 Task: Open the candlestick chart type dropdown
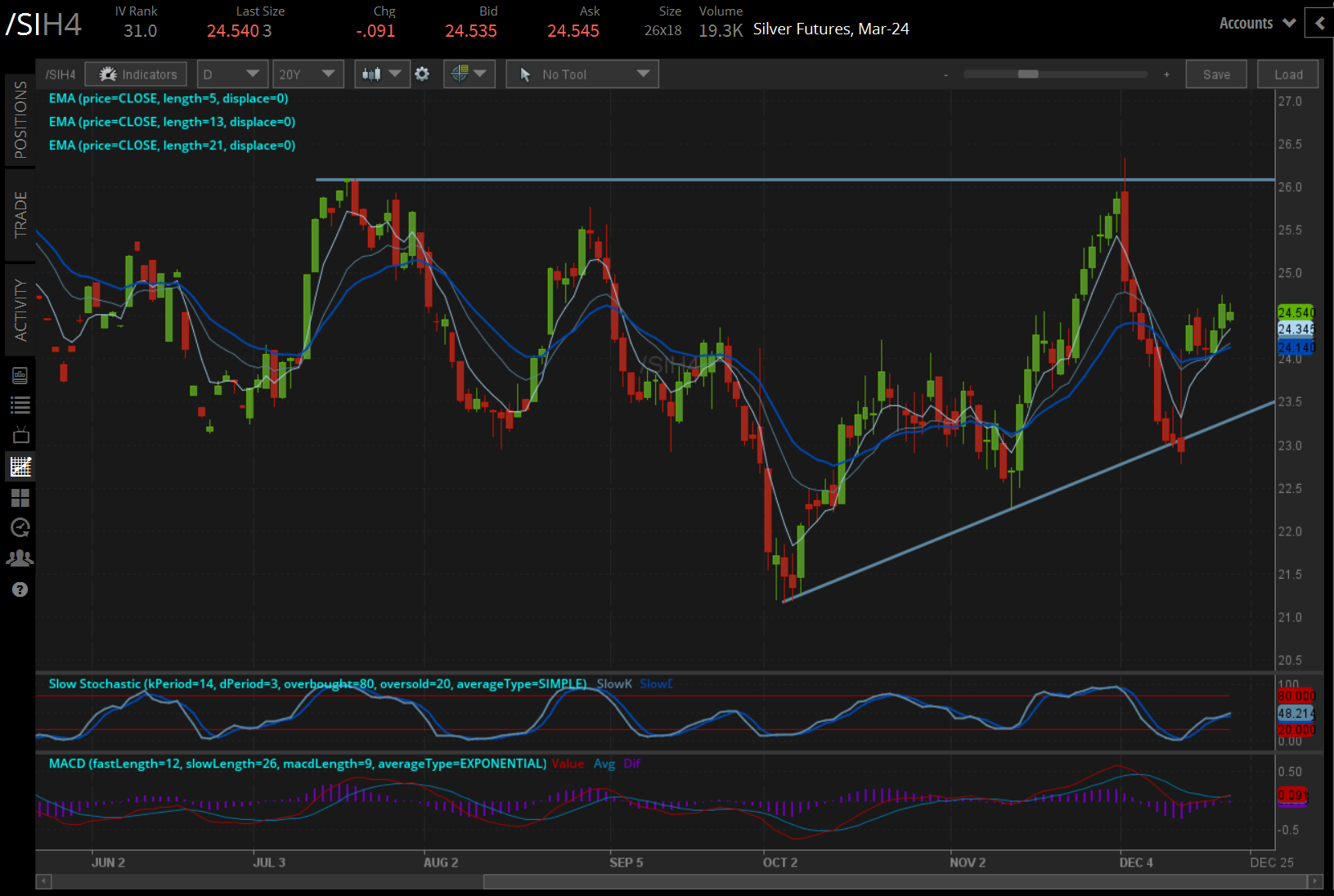[381, 74]
